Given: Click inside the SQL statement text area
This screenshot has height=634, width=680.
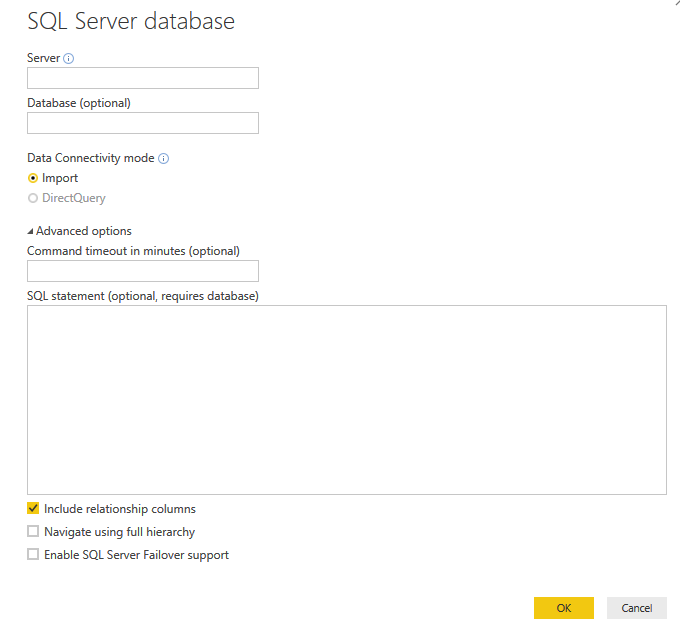Looking at the screenshot, I should 347,400.
